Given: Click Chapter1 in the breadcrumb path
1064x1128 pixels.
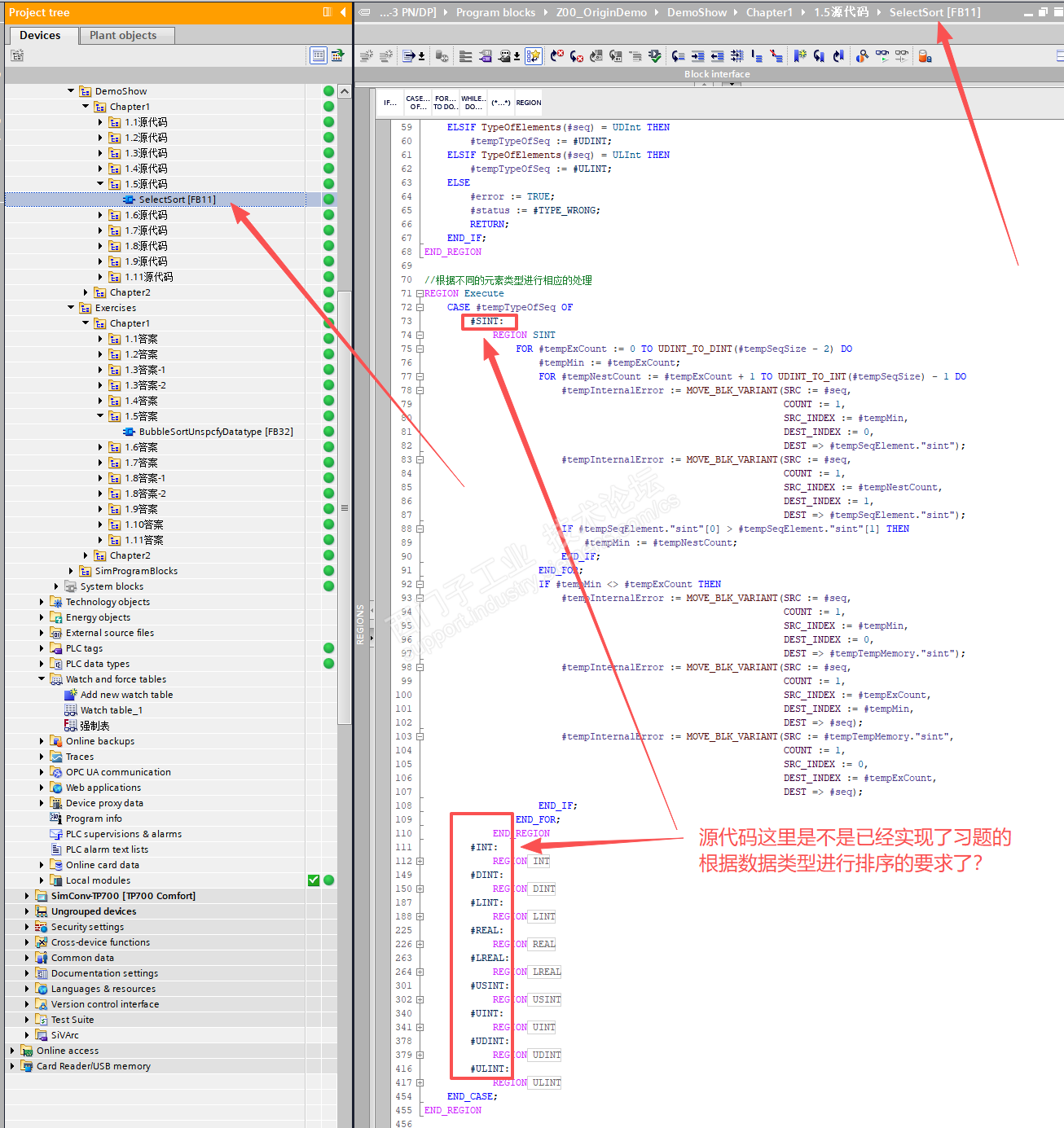Looking at the screenshot, I should 769,12.
